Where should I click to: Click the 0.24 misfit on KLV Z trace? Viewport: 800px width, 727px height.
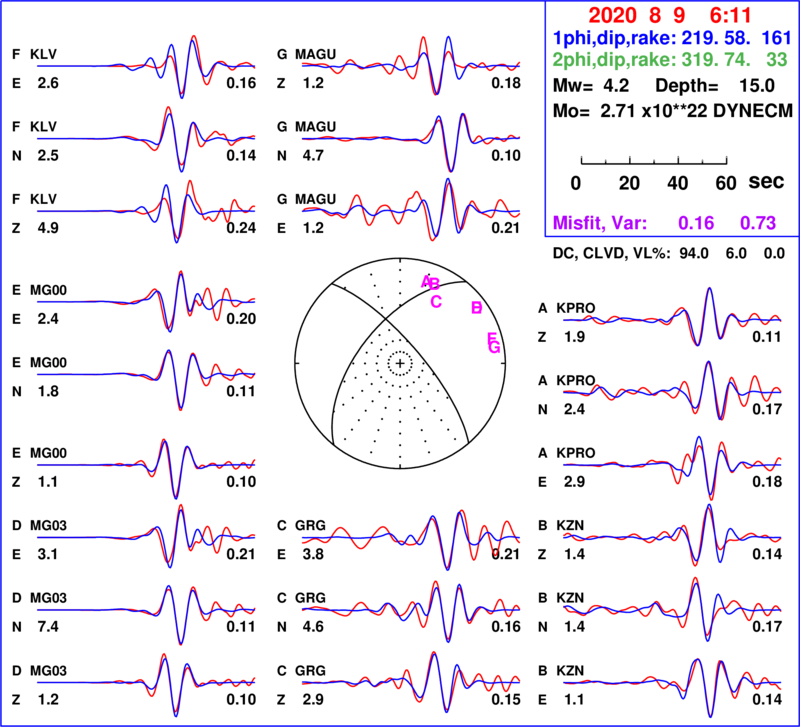tap(241, 228)
